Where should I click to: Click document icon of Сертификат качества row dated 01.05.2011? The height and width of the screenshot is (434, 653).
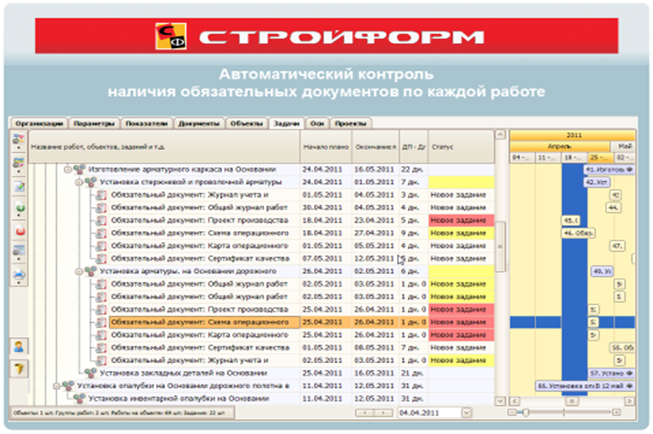101,348
